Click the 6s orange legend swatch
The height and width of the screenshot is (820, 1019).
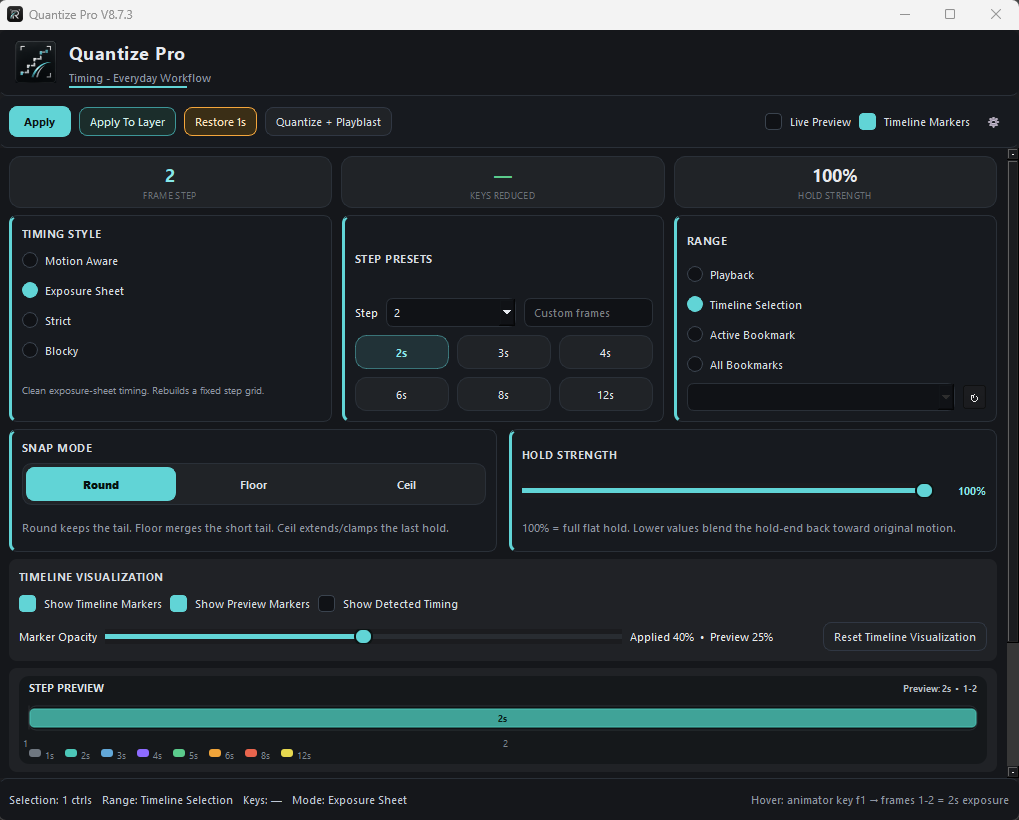tap(214, 753)
